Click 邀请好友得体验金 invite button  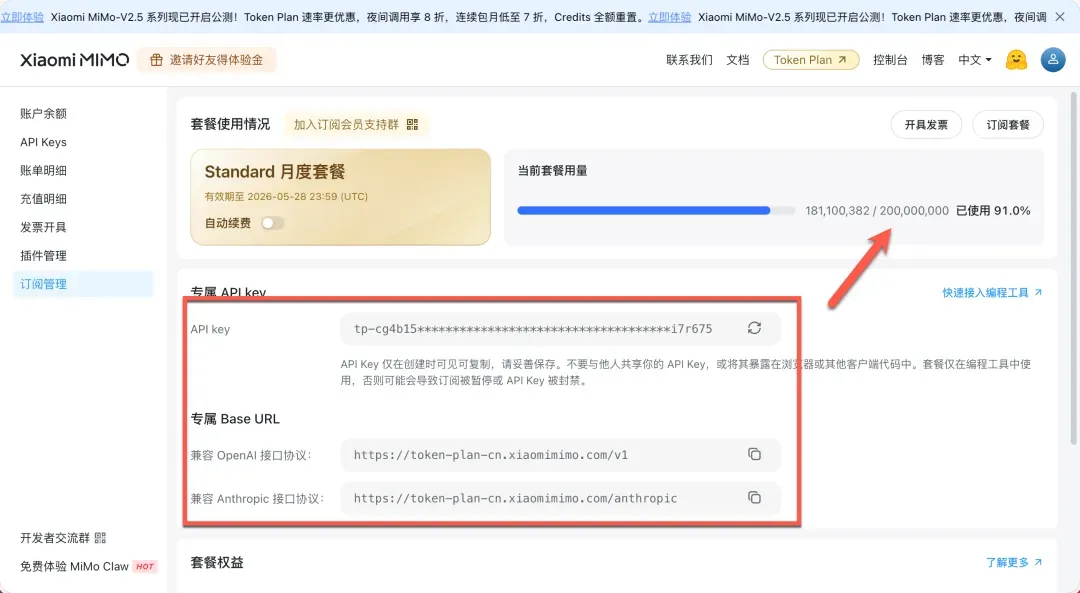tap(207, 60)
